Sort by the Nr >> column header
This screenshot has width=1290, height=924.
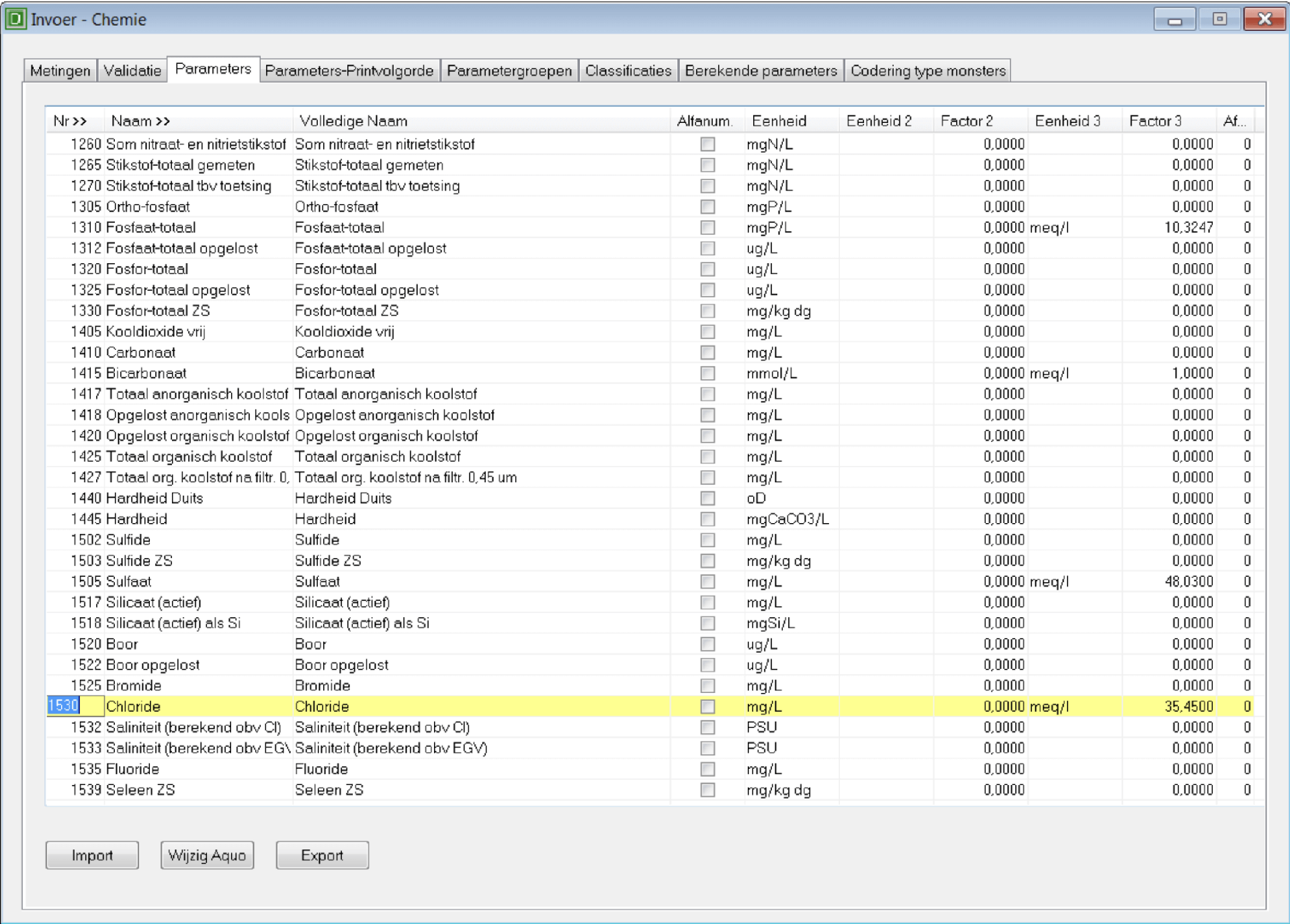(x=75, y=121)
